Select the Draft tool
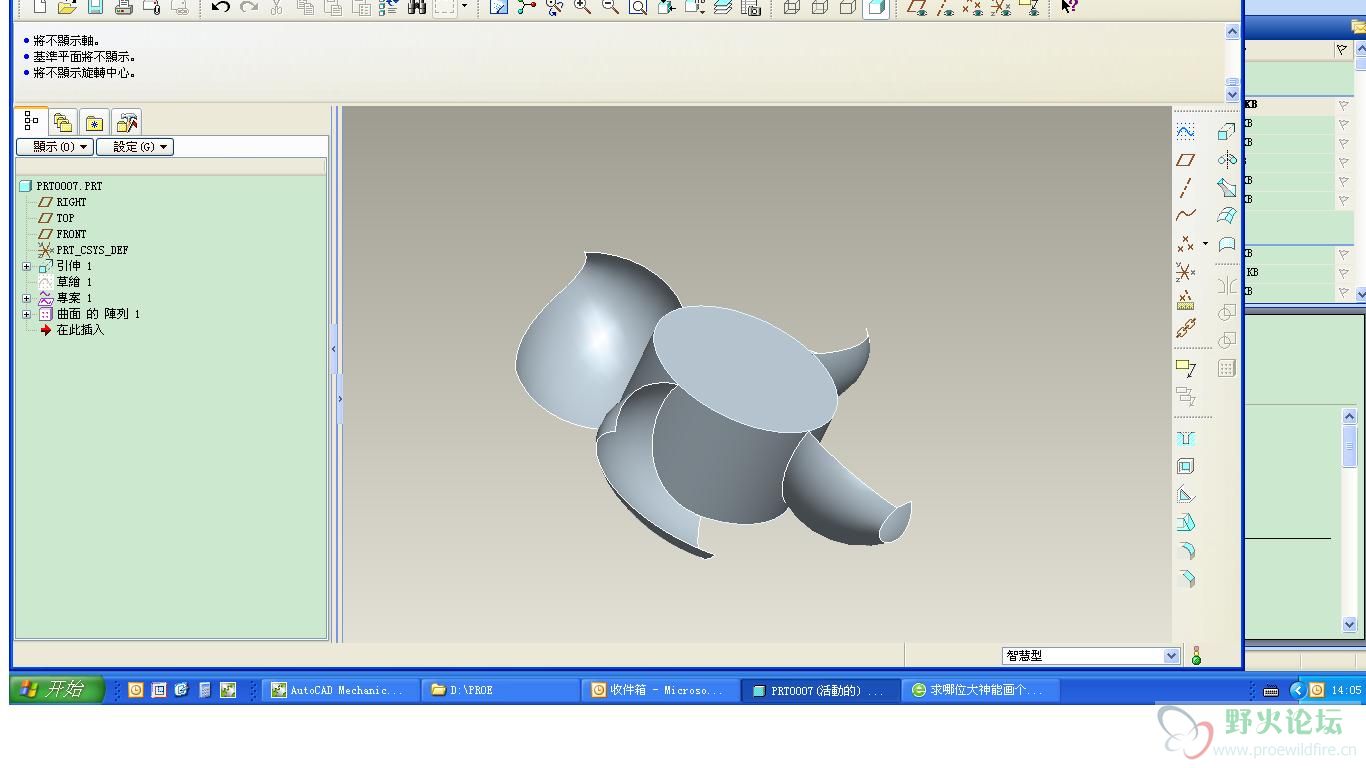Screen dimensions: 1366x768 [1186, 522]
